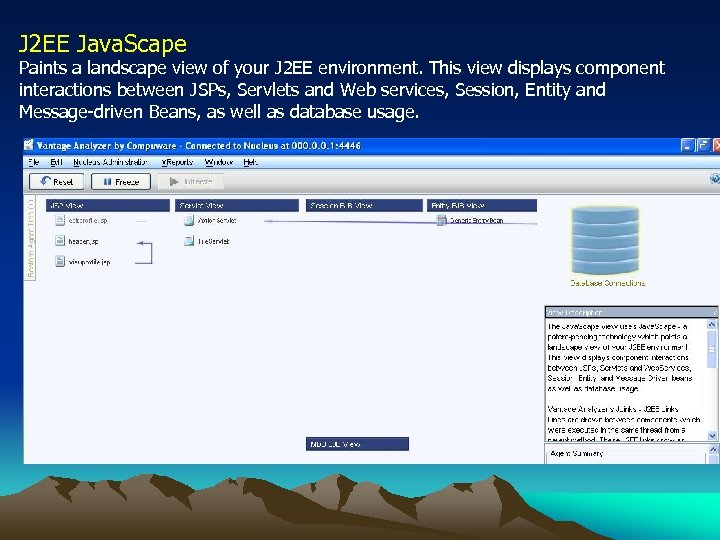
Task: Click the Agent Summary panel title
Action: pyautogui.click(x=577, y=454)
